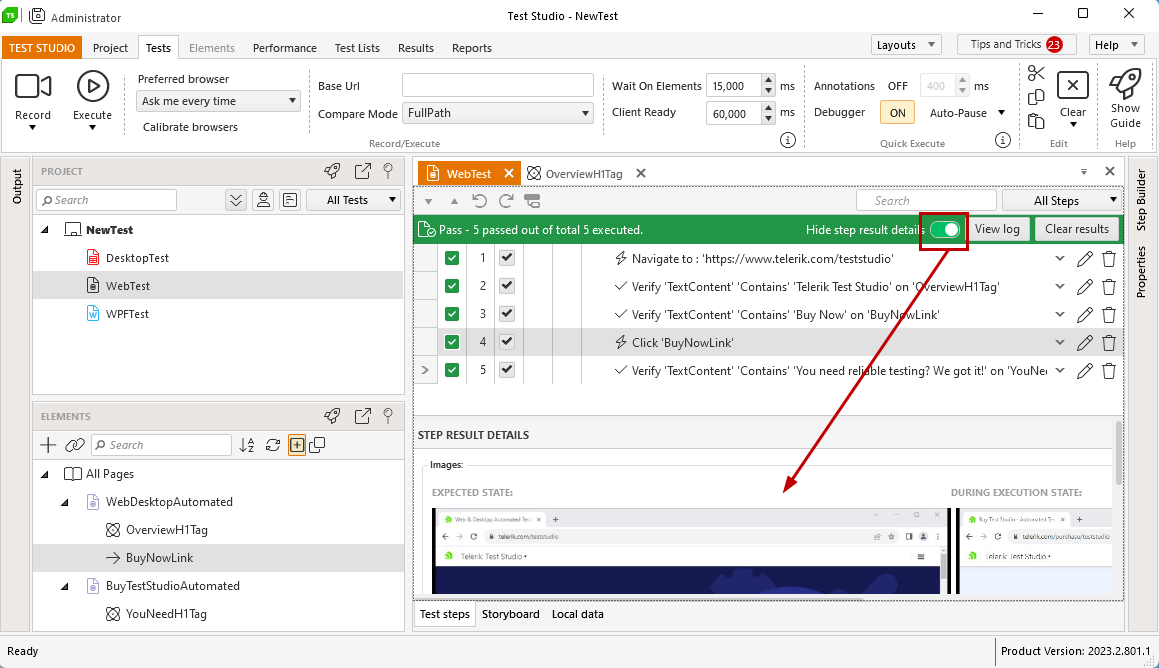Click rocket icon in Elements panel header
The image size is (1159, 668).
pyautogui.click(x=333, y=416)
